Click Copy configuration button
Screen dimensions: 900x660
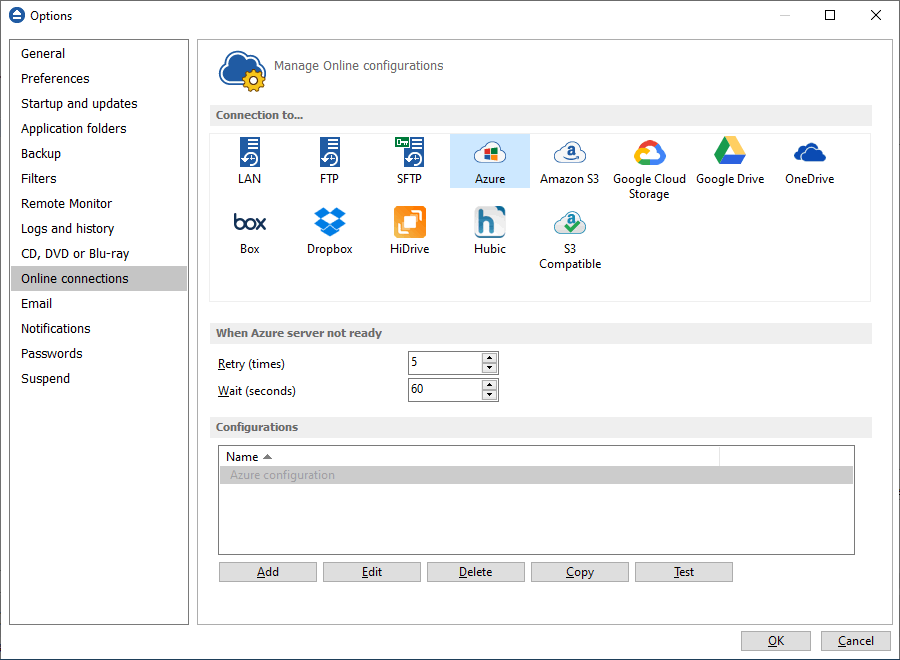click(580, 572)
